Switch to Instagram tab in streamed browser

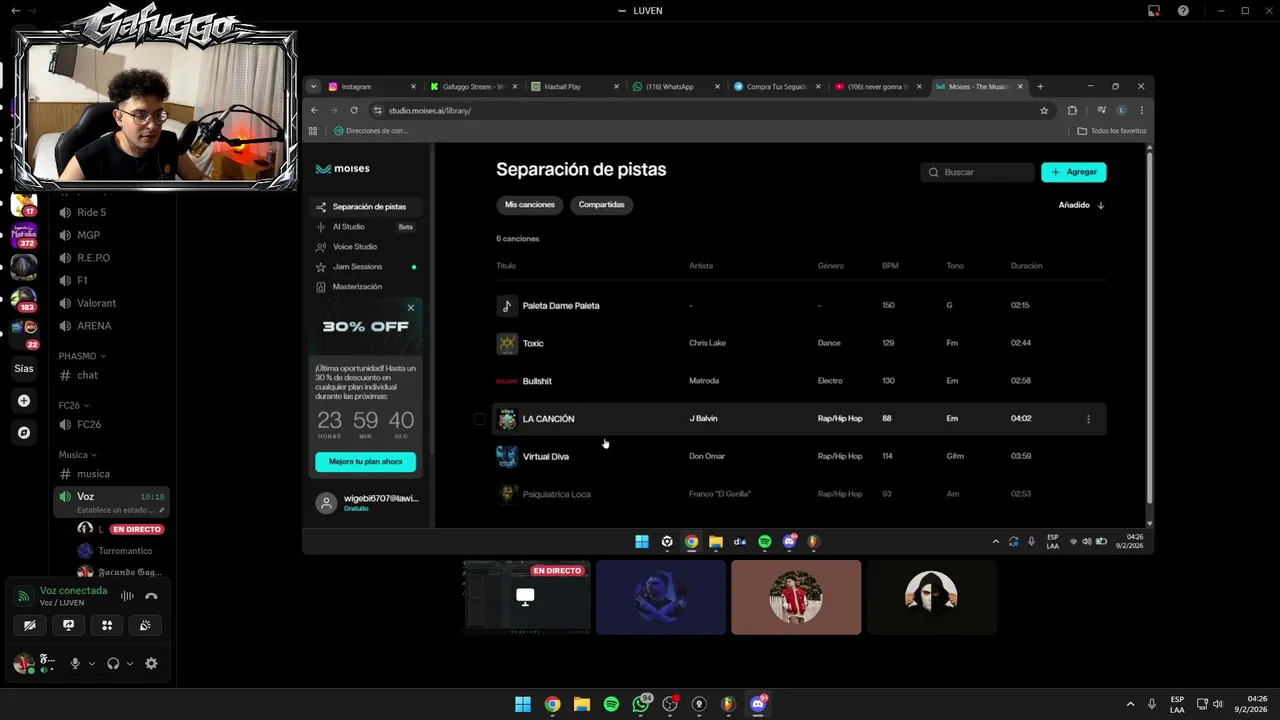tap(371, 87)
